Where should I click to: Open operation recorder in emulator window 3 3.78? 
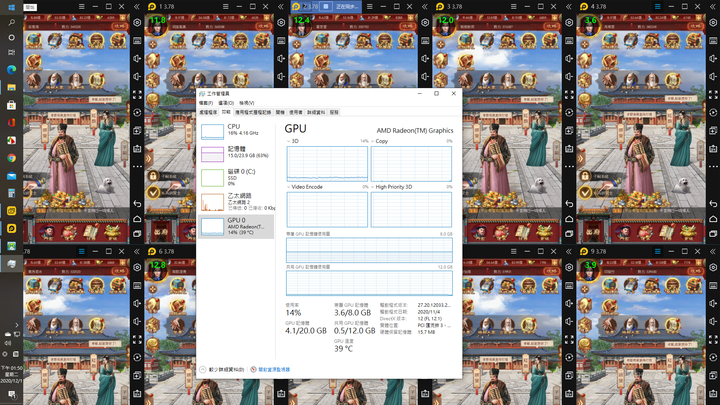tap(569, 112)
